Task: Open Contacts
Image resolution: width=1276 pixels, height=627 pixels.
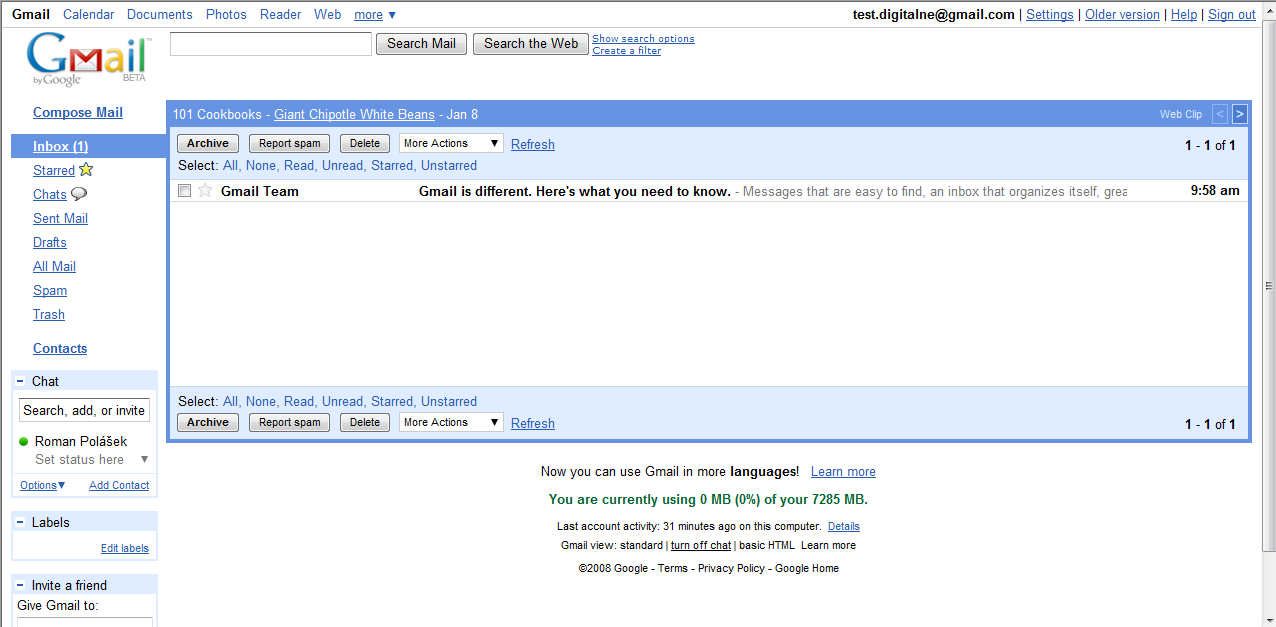Action: pos(60,348)
